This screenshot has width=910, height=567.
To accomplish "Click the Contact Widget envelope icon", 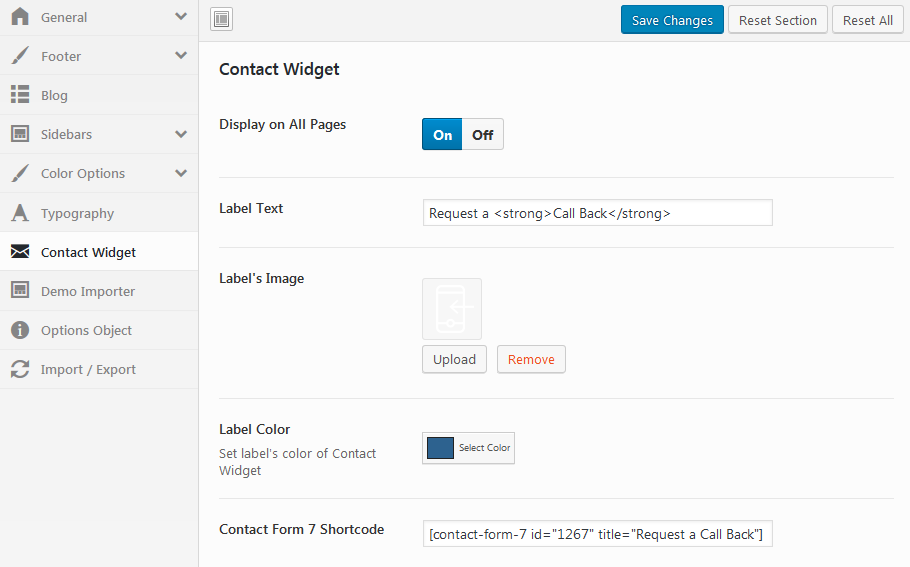I will pos(20,252).
